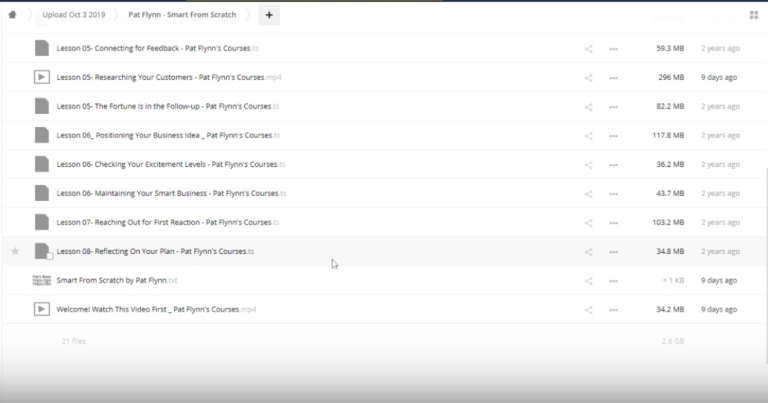The height and width of the screenshot is (403, 768).
Task: Open Lesson 05- Connecting for Feedback file name
Action: point(157,48)
